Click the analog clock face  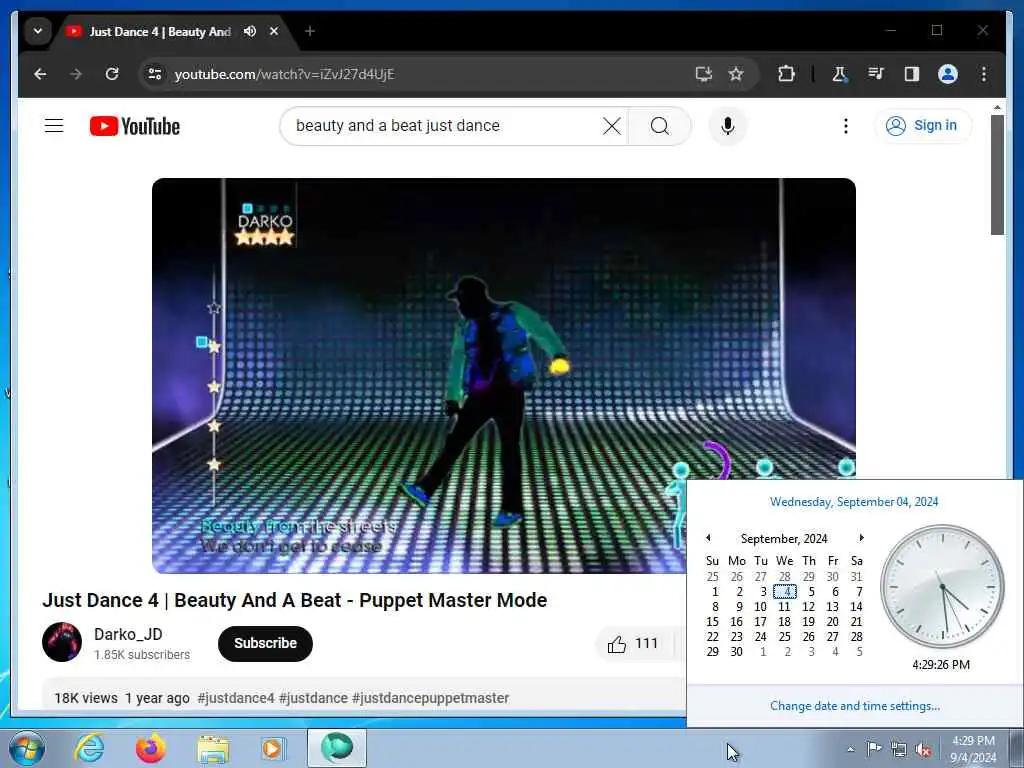942,586
